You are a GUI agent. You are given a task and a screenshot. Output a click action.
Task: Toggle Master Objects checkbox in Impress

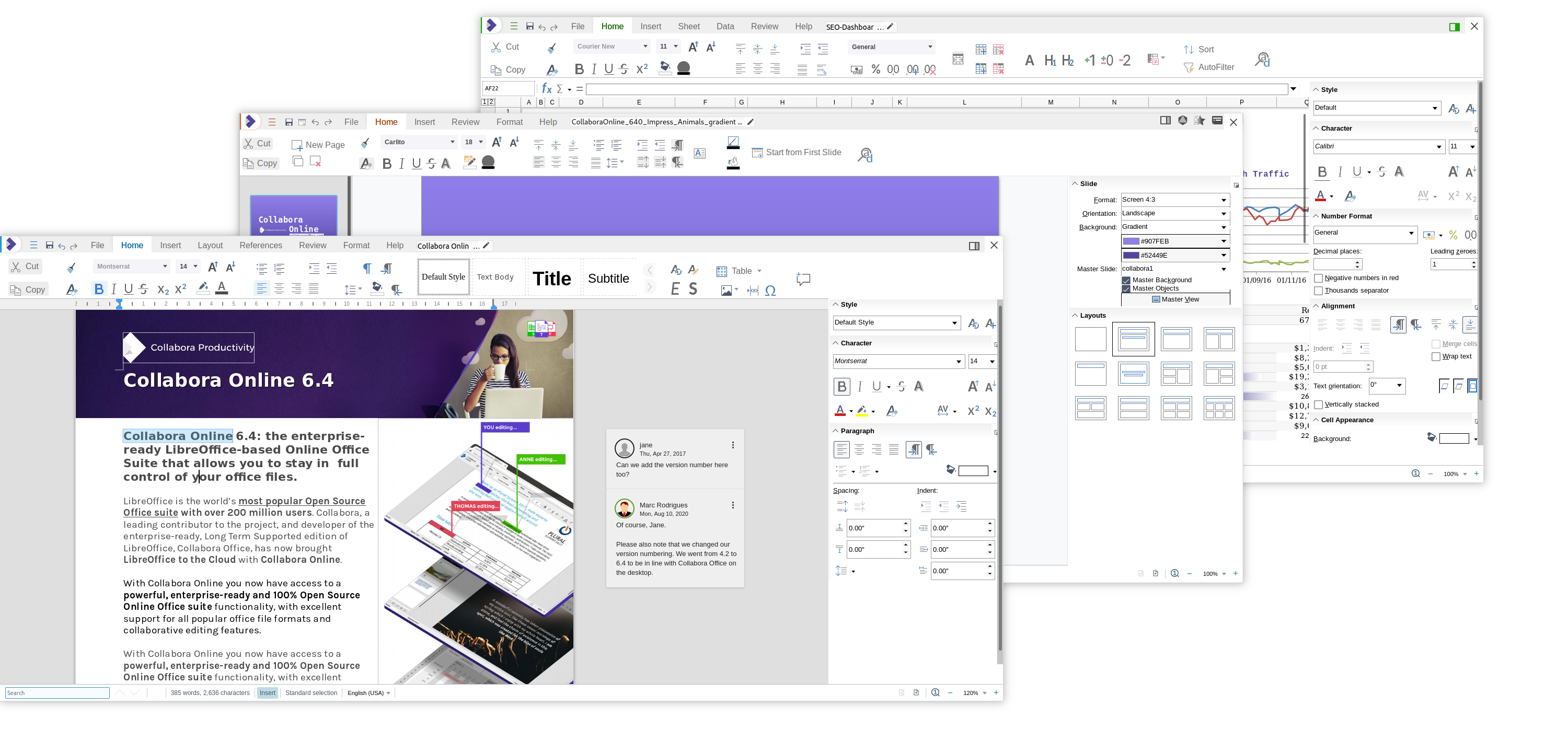click(1126, 288)
